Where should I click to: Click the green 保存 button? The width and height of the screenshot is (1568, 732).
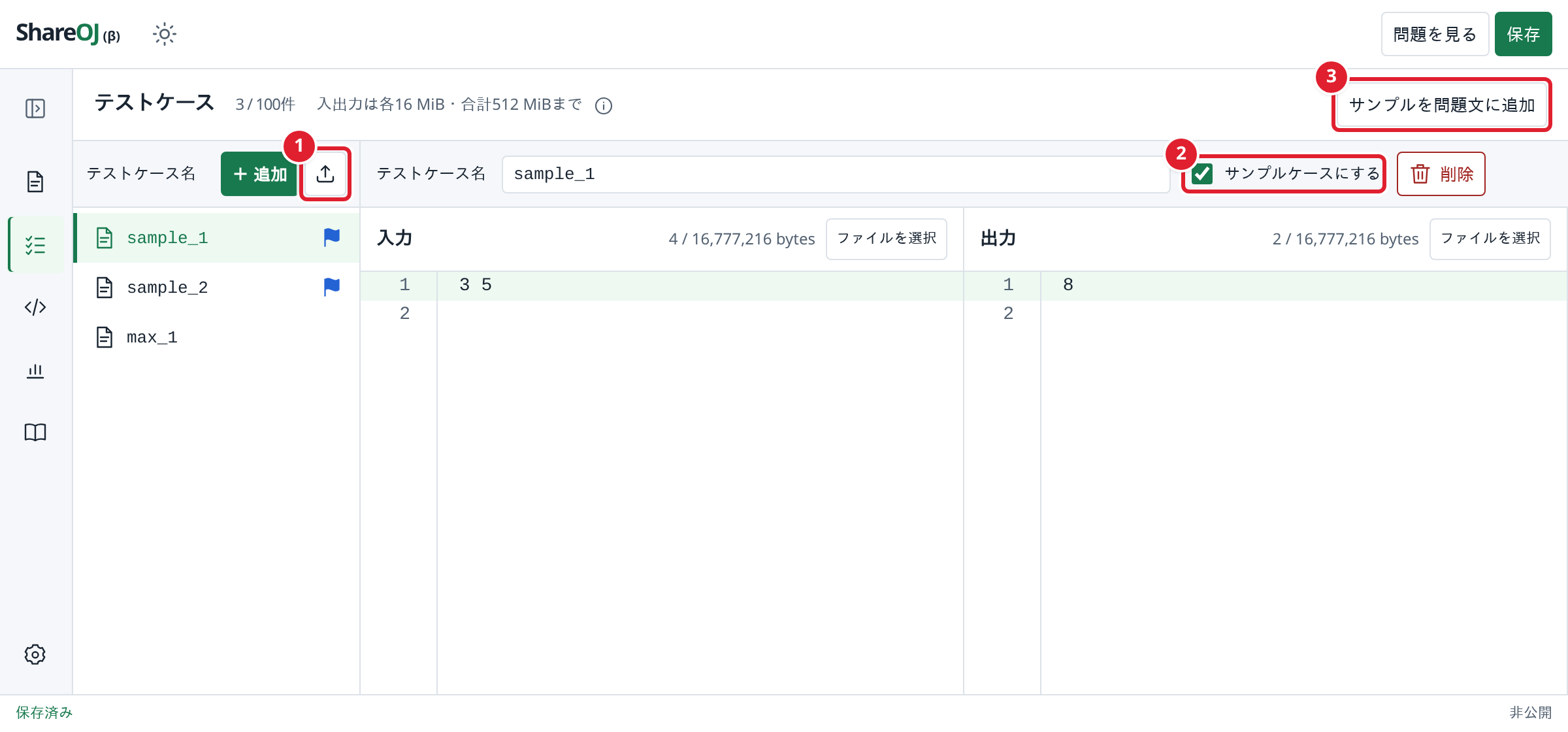point(1523,34)
